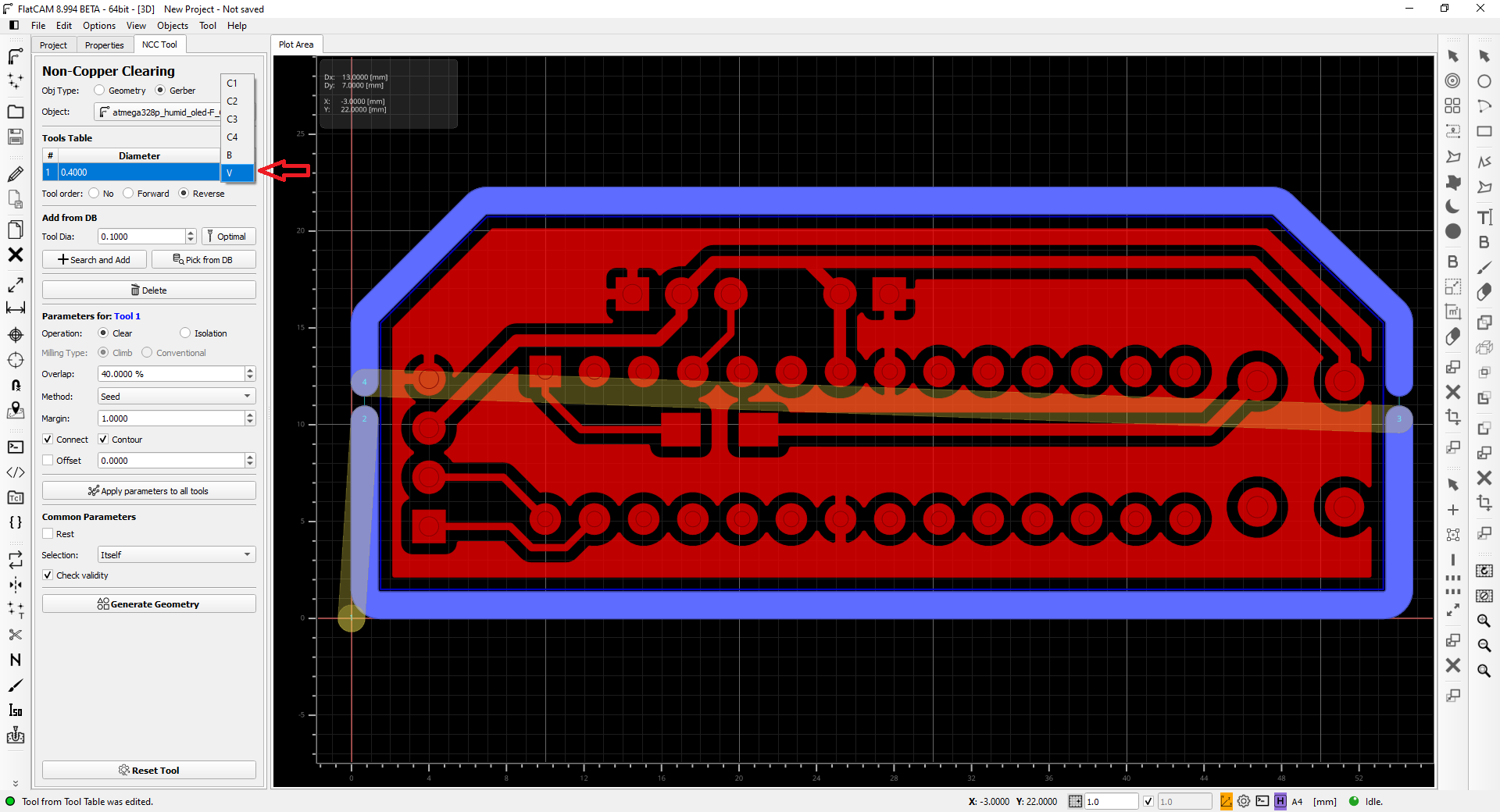Set tool order to No
The height and width of the screenshot is (812, 1500).
(x=94, y=194)
